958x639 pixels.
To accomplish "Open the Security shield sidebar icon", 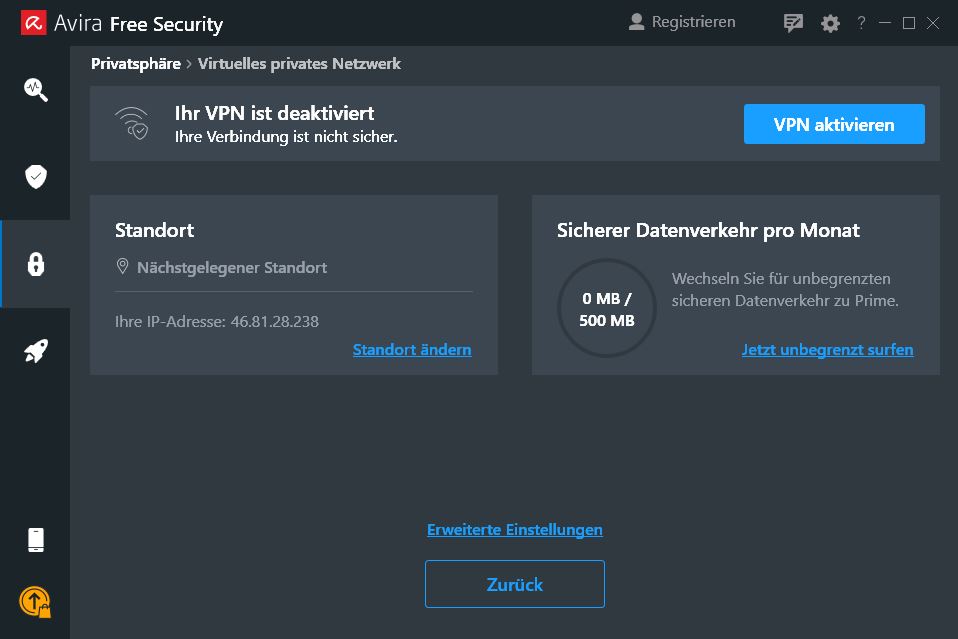I will (35, 177).
